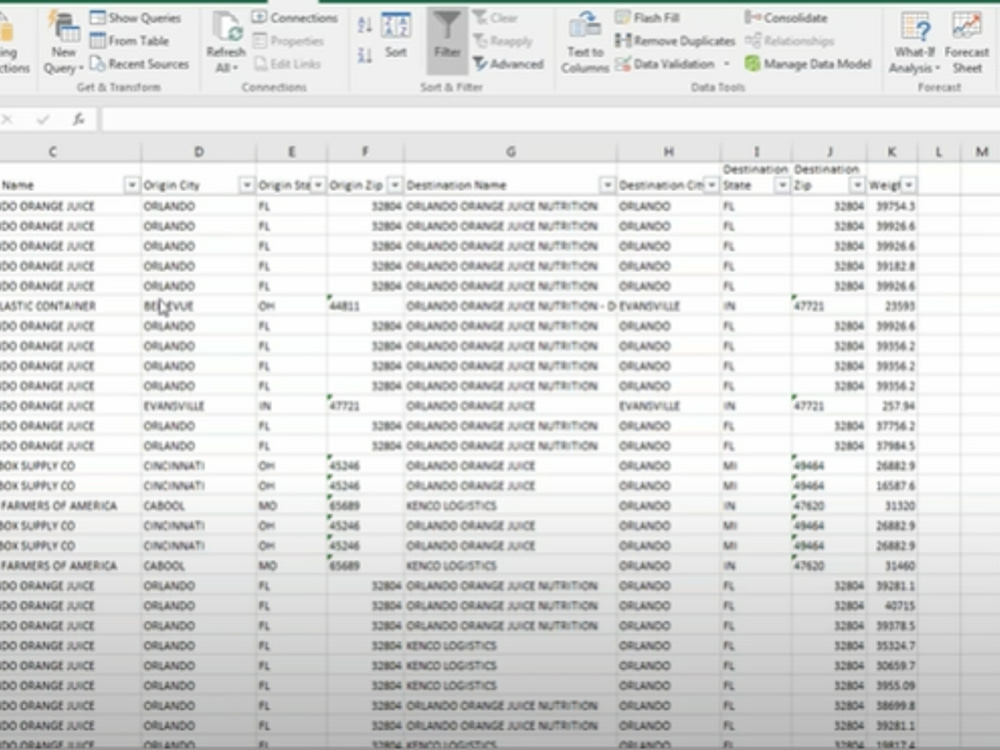Viewport: 1000px width, 750px height.
Task: Click weight value 37756.2
Action: coord(892,426)
